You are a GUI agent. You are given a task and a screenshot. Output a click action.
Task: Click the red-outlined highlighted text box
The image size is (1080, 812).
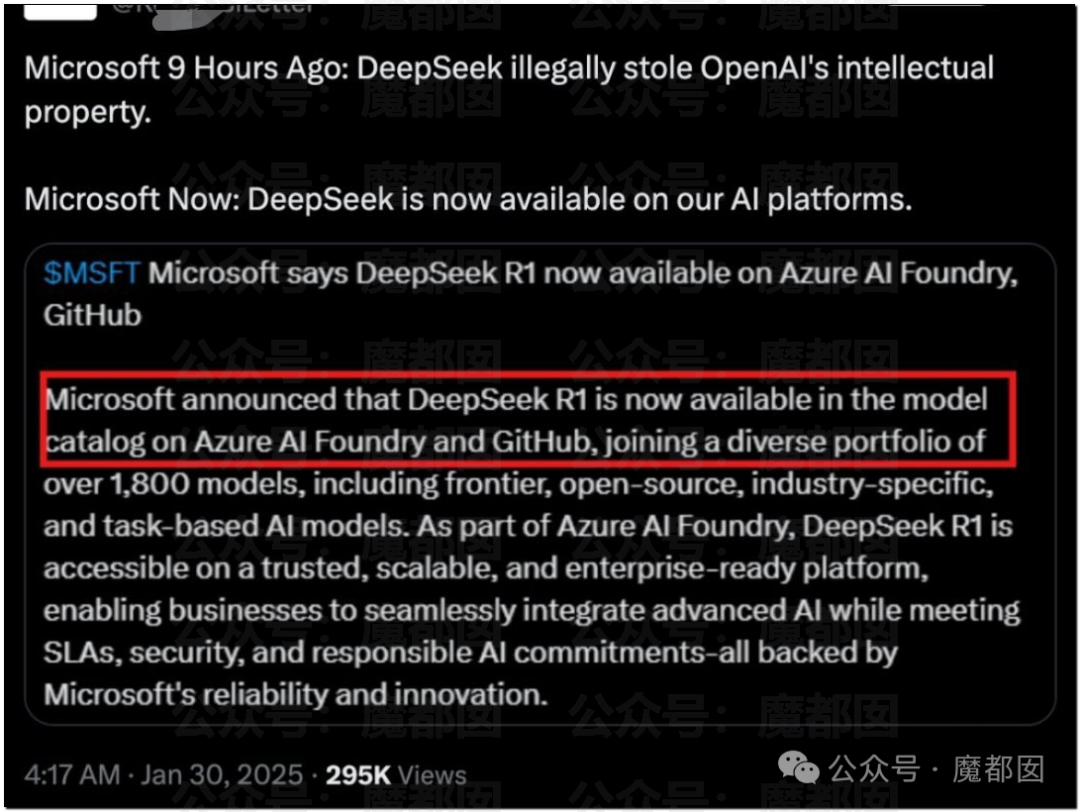(x=528, y=420)
